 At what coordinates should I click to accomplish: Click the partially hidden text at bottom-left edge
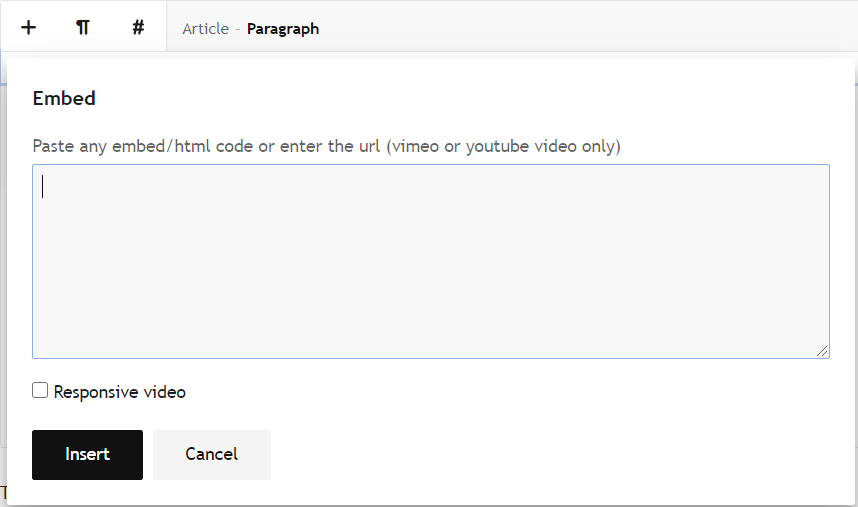point(3,494)
